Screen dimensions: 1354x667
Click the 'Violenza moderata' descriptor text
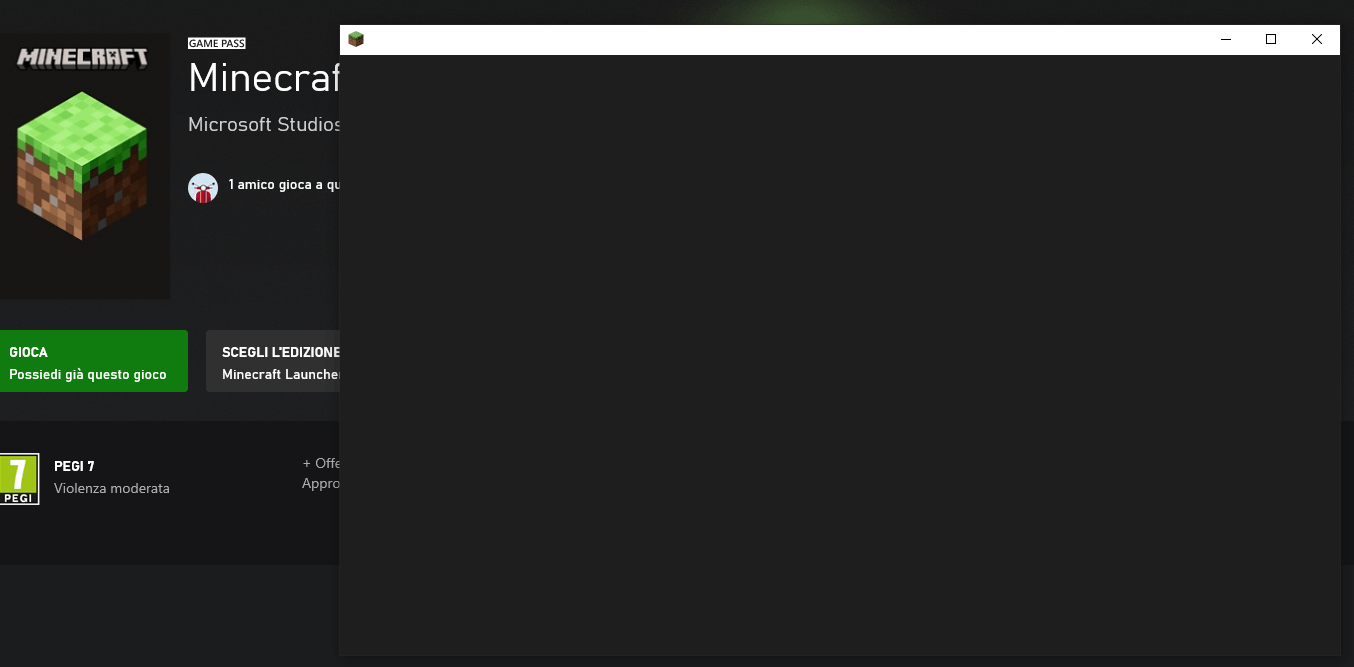pyautogui.click(x=112, y=489)
